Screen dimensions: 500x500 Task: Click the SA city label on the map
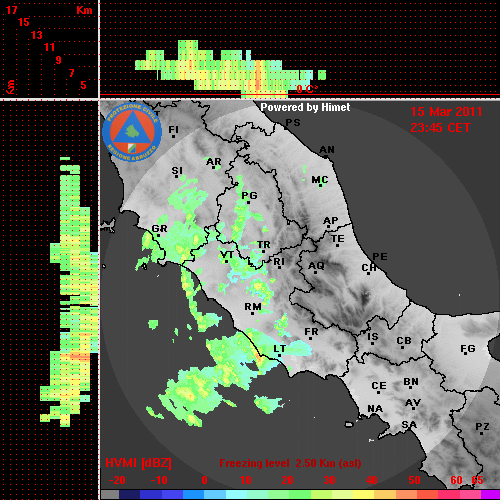pos(409,425)
